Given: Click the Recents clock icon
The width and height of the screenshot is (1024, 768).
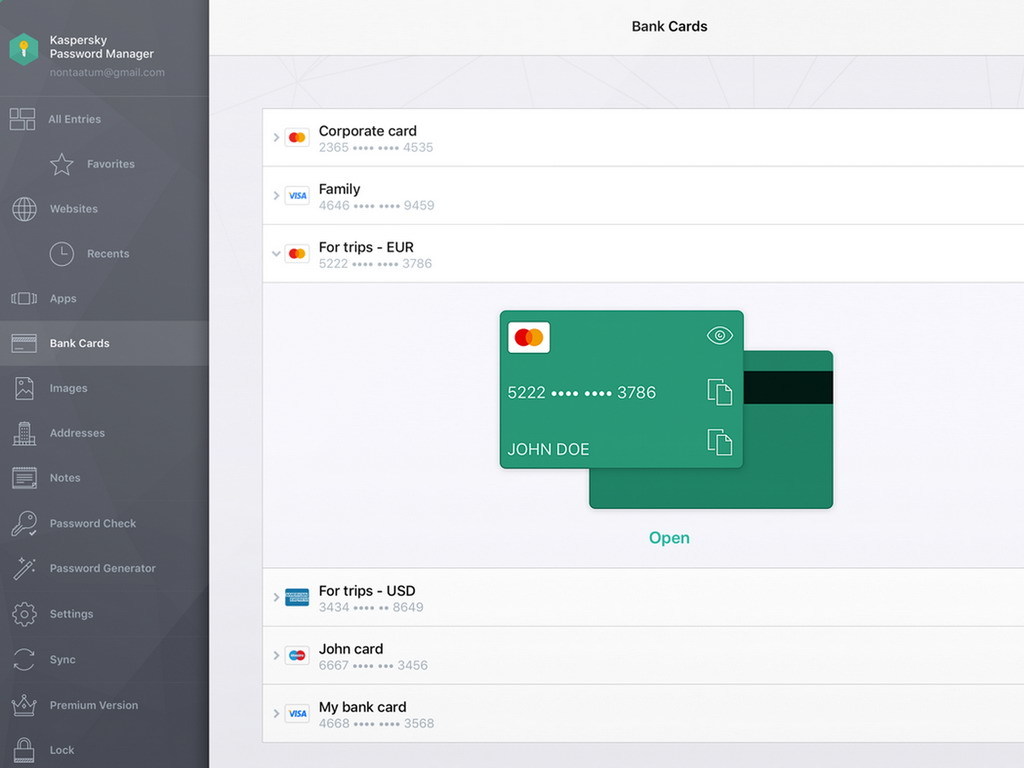Looking at the screenshot, I should pos(61,254).
